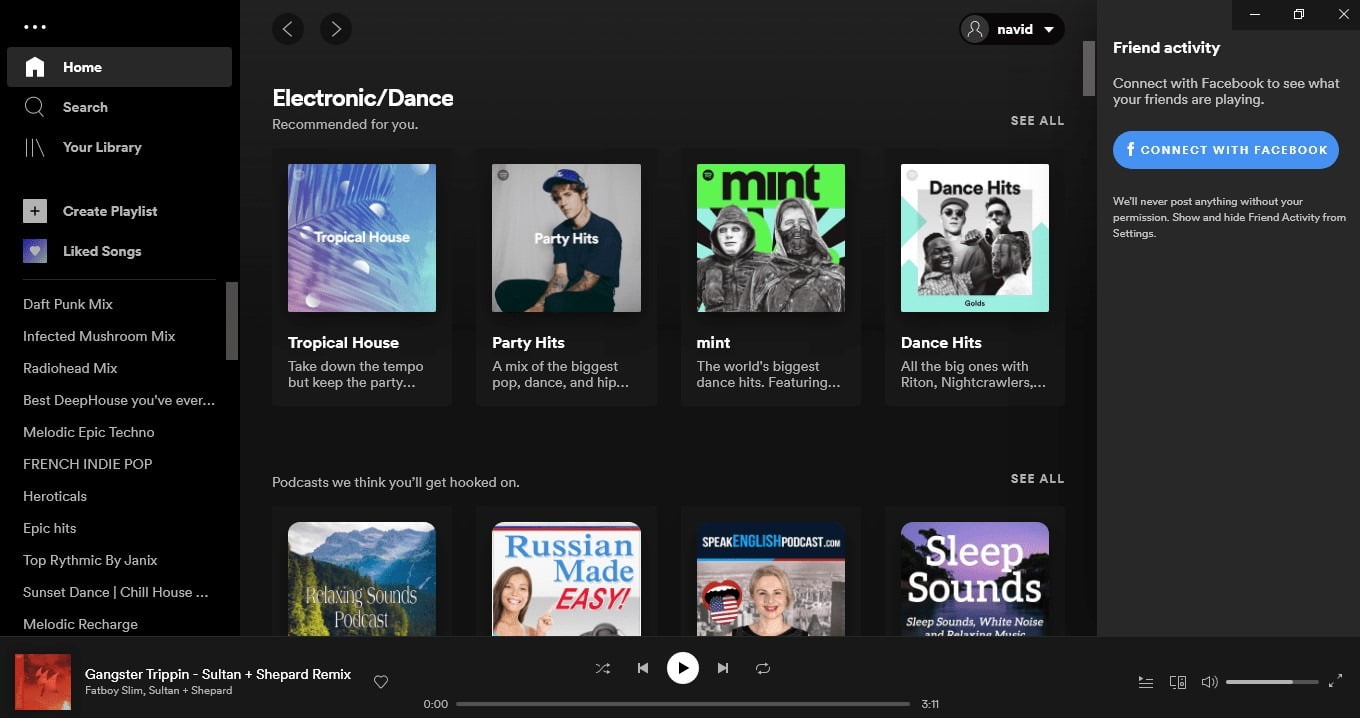
Task: Click the Party Hits title
Action: pyautogui.click(x=529, y=342)
